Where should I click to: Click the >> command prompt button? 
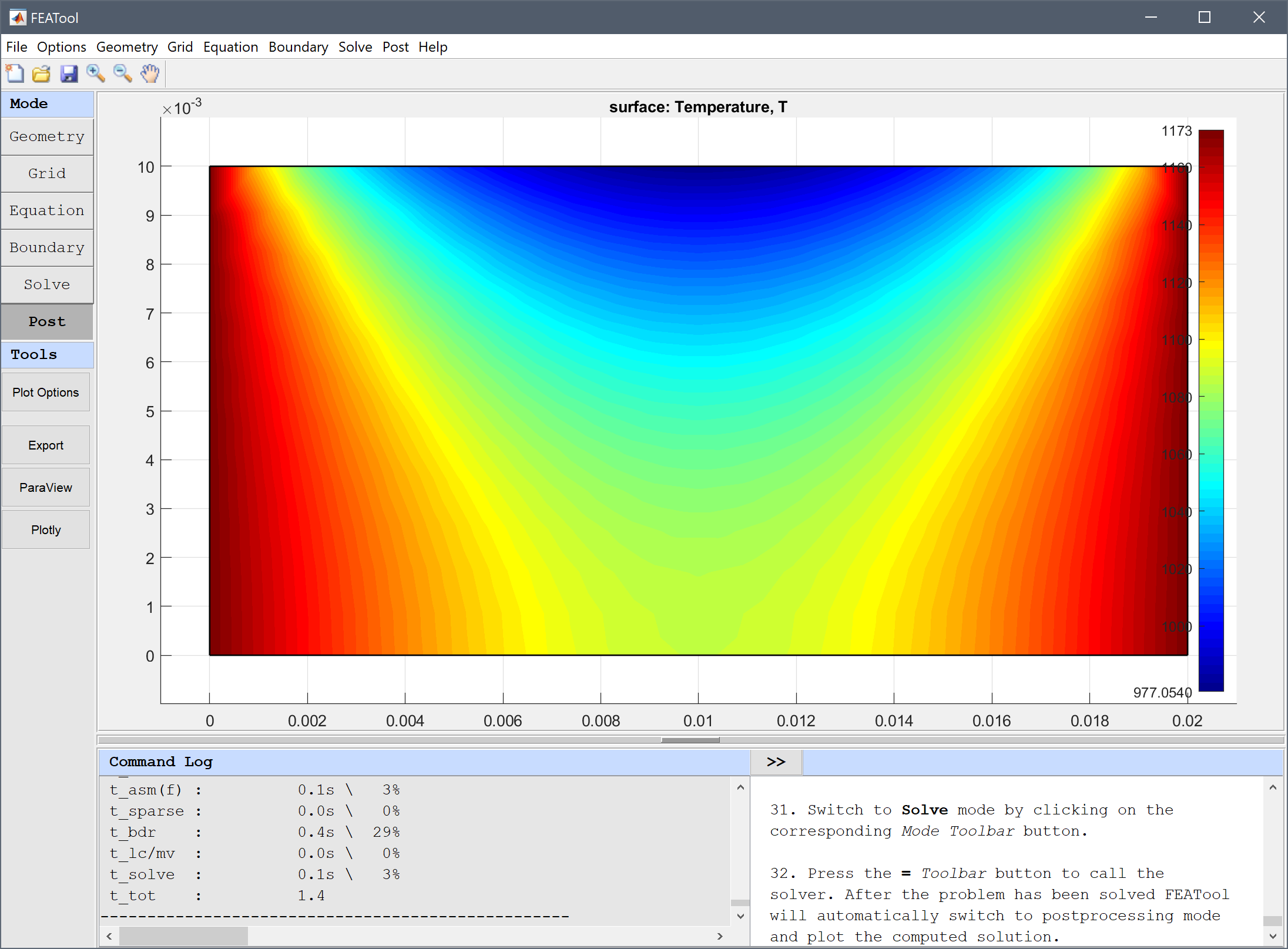(776, 762)
